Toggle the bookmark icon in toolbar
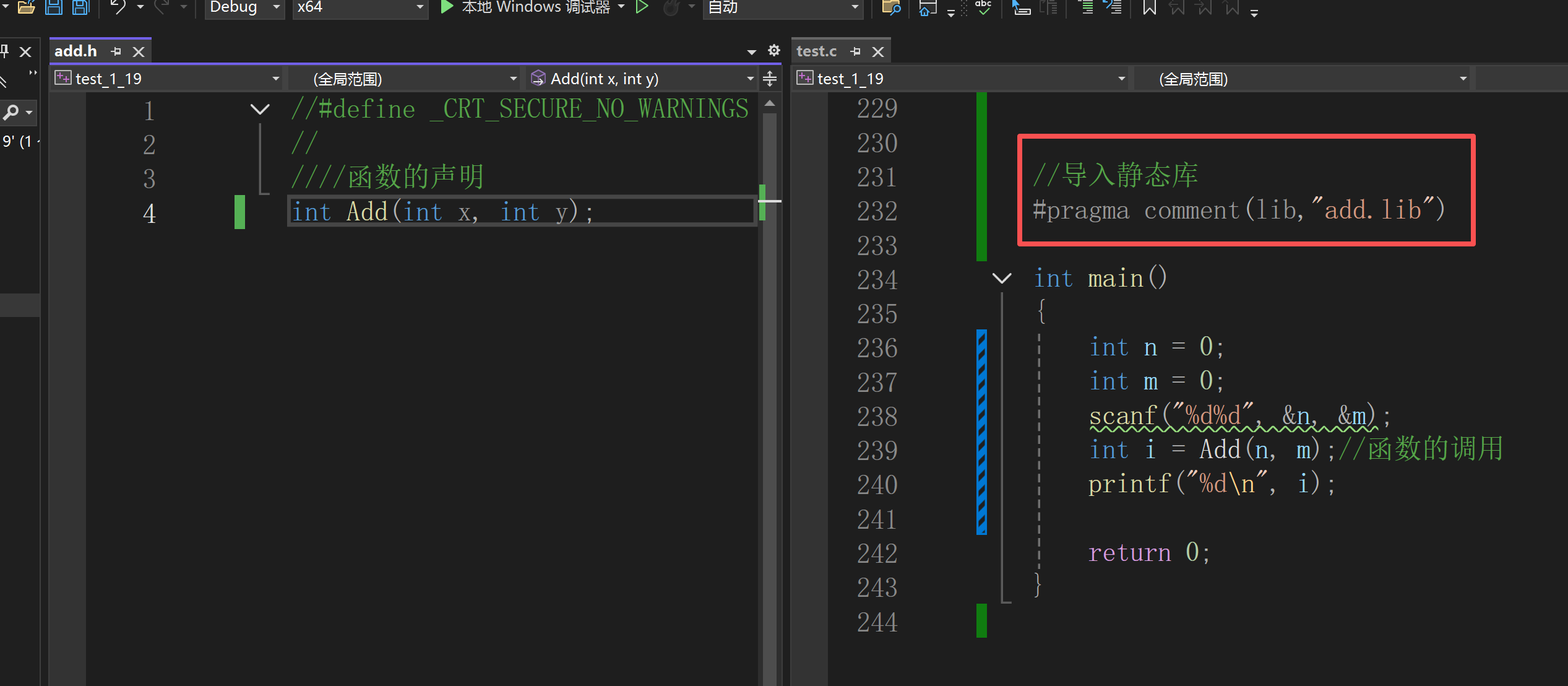The image size is (1568, 686). [x=1149, y=7]
